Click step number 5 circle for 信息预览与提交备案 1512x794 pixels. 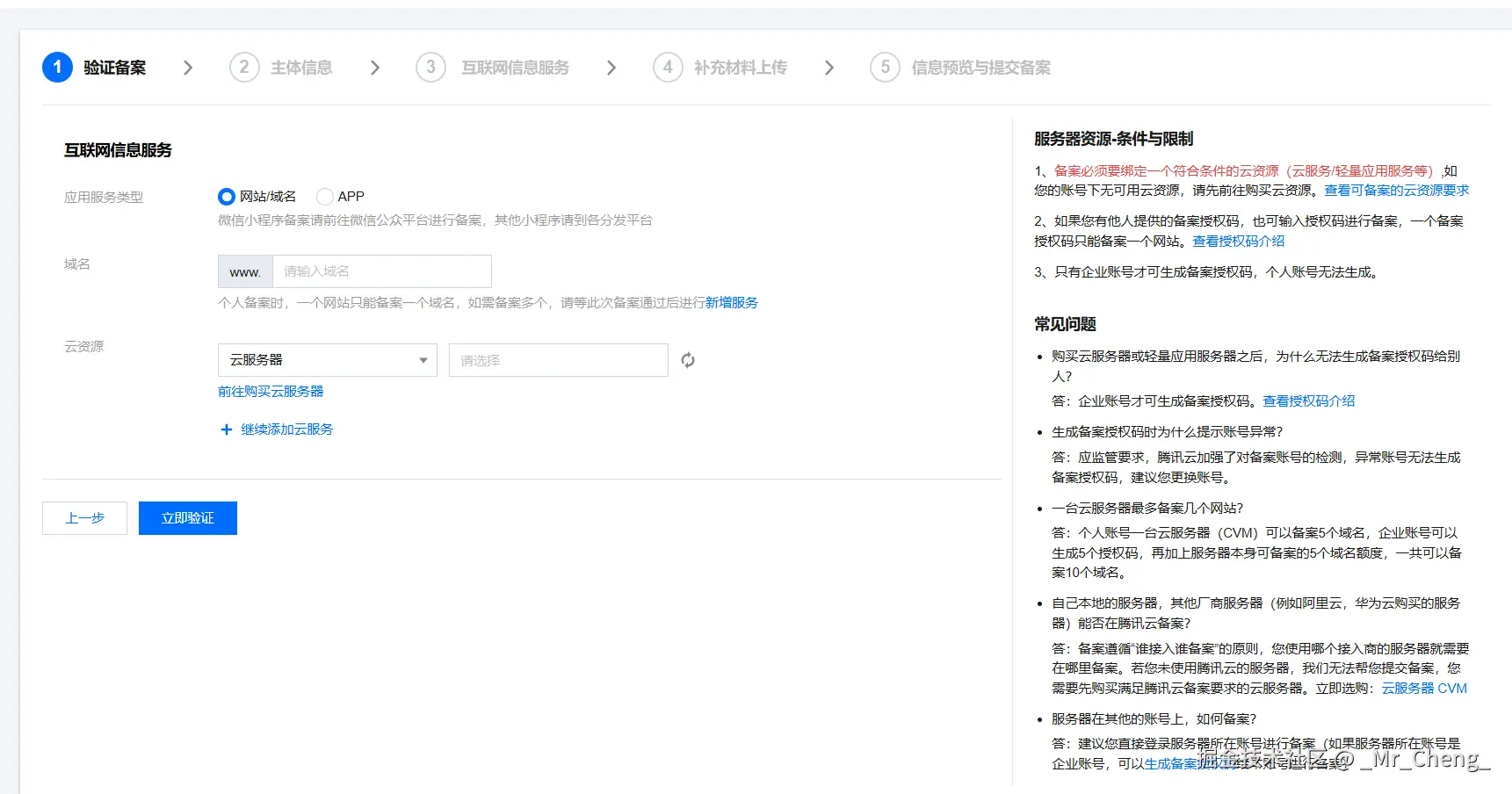coord(885,68)
